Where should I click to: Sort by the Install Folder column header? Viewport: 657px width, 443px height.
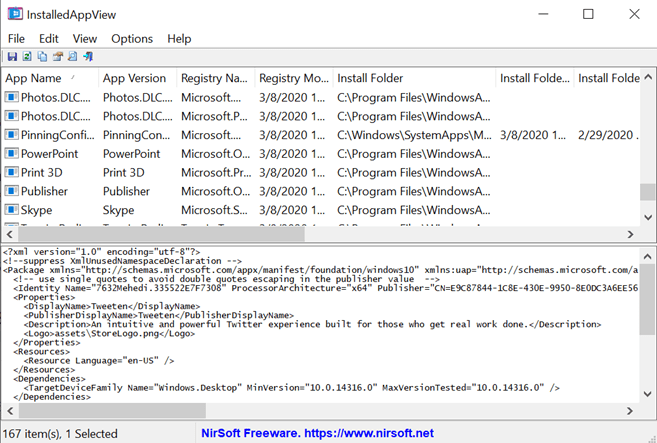point(414,78)
